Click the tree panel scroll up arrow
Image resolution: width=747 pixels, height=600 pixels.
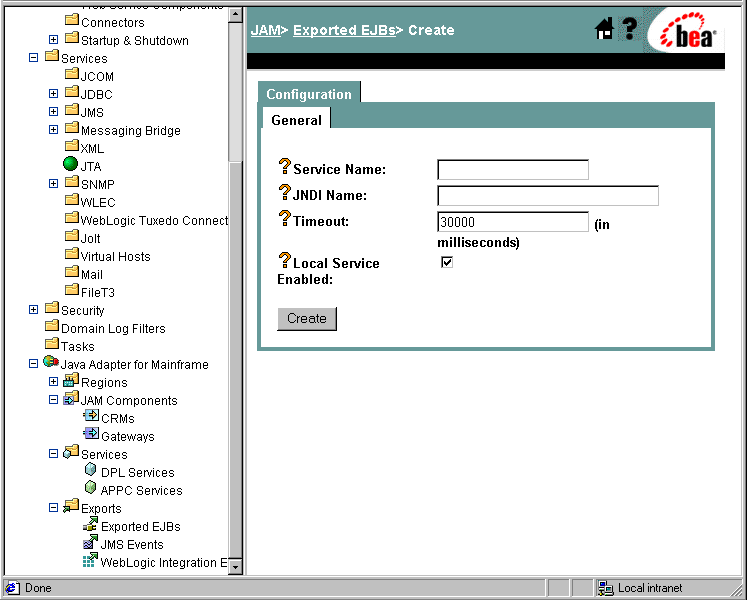point(235,14)
